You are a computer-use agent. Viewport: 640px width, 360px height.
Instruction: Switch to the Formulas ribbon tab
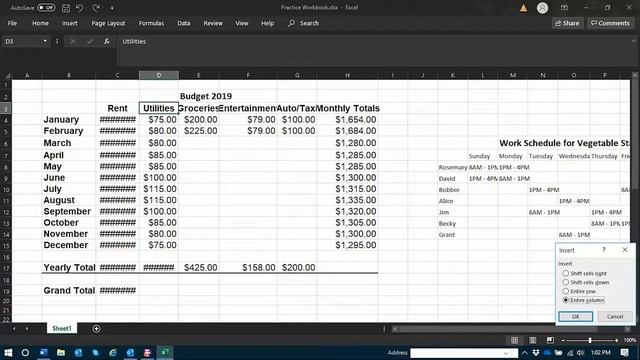point(151,23)
